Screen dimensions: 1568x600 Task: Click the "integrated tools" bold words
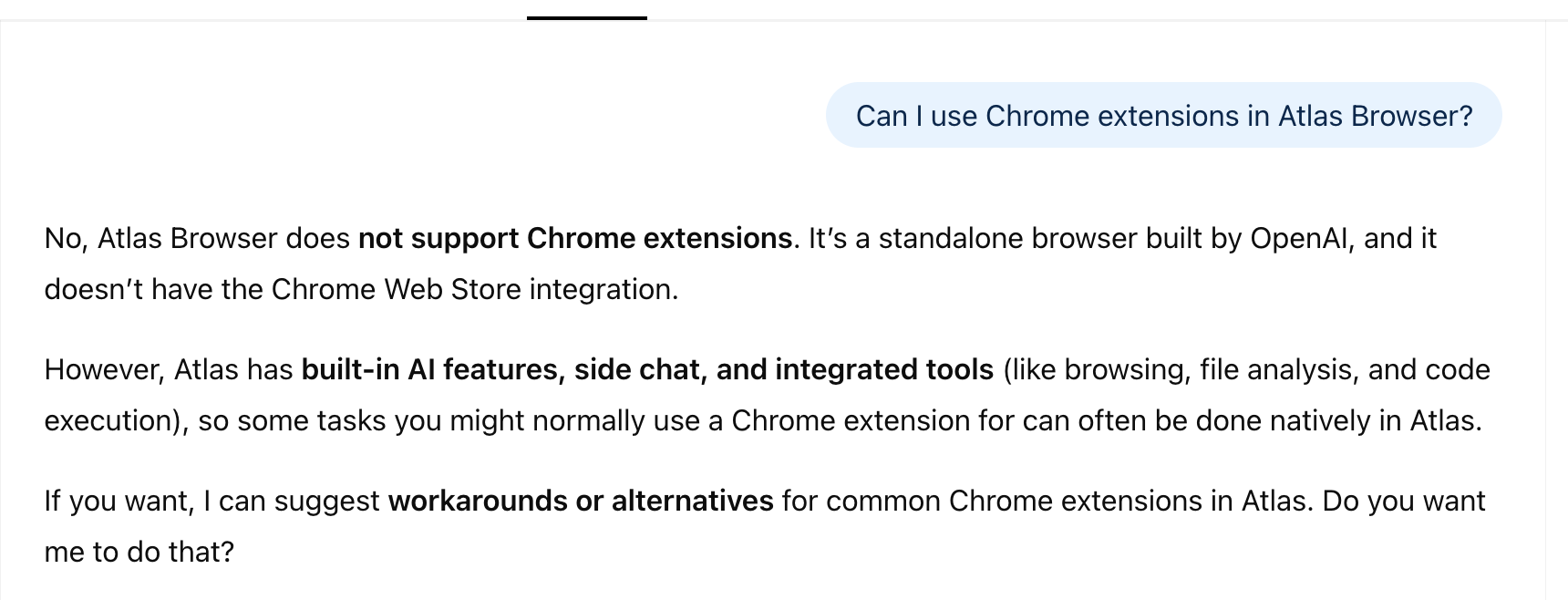pos(884,369)
